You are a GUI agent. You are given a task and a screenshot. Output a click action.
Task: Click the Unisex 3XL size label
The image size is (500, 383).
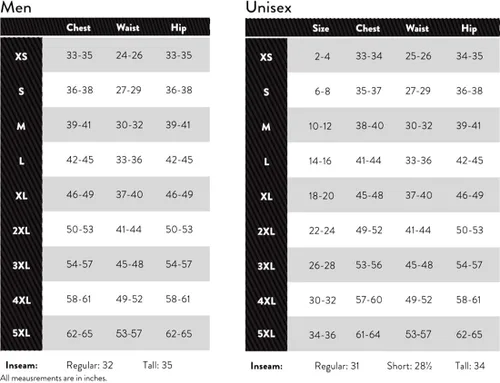point(266,266)
